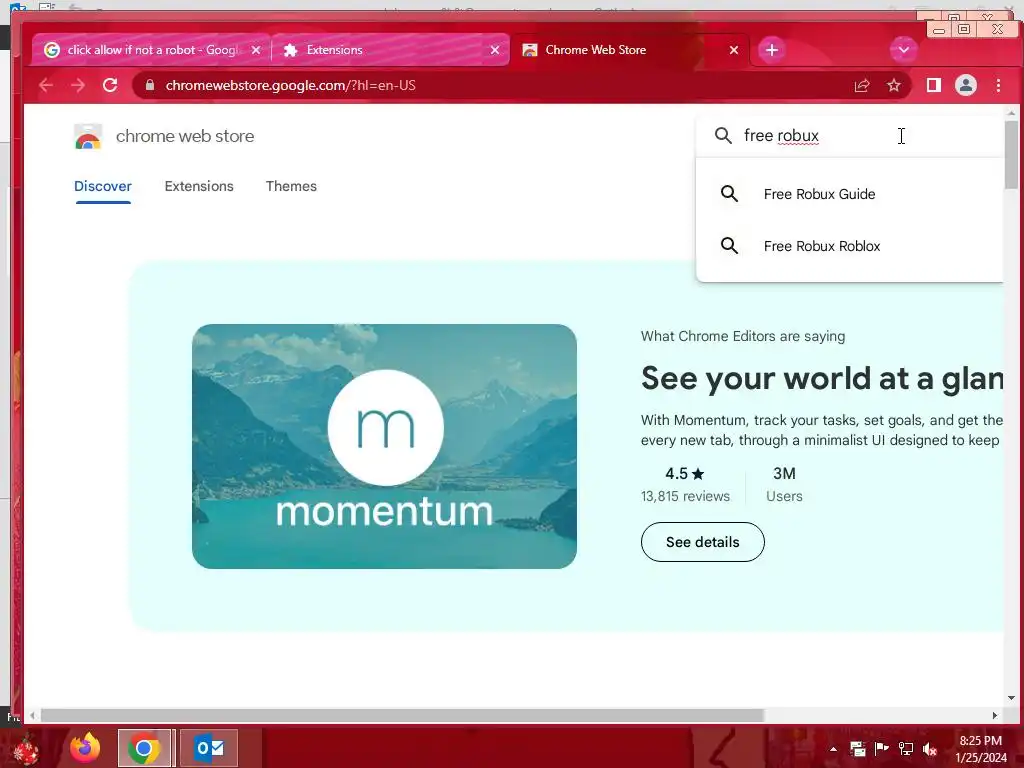This screenshot has height=768, width=1024.
Task: Click the address bar URL
Action: [291, 86]
